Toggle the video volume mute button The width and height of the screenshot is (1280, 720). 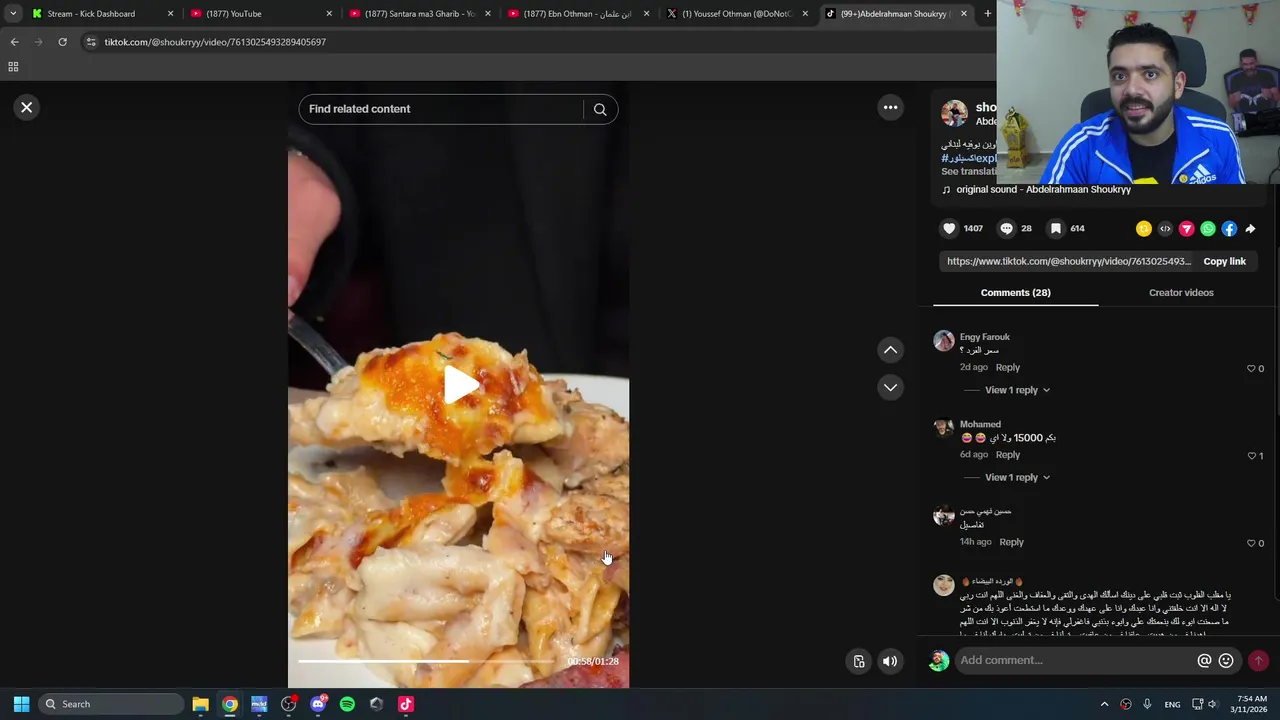tap(890, 661)
